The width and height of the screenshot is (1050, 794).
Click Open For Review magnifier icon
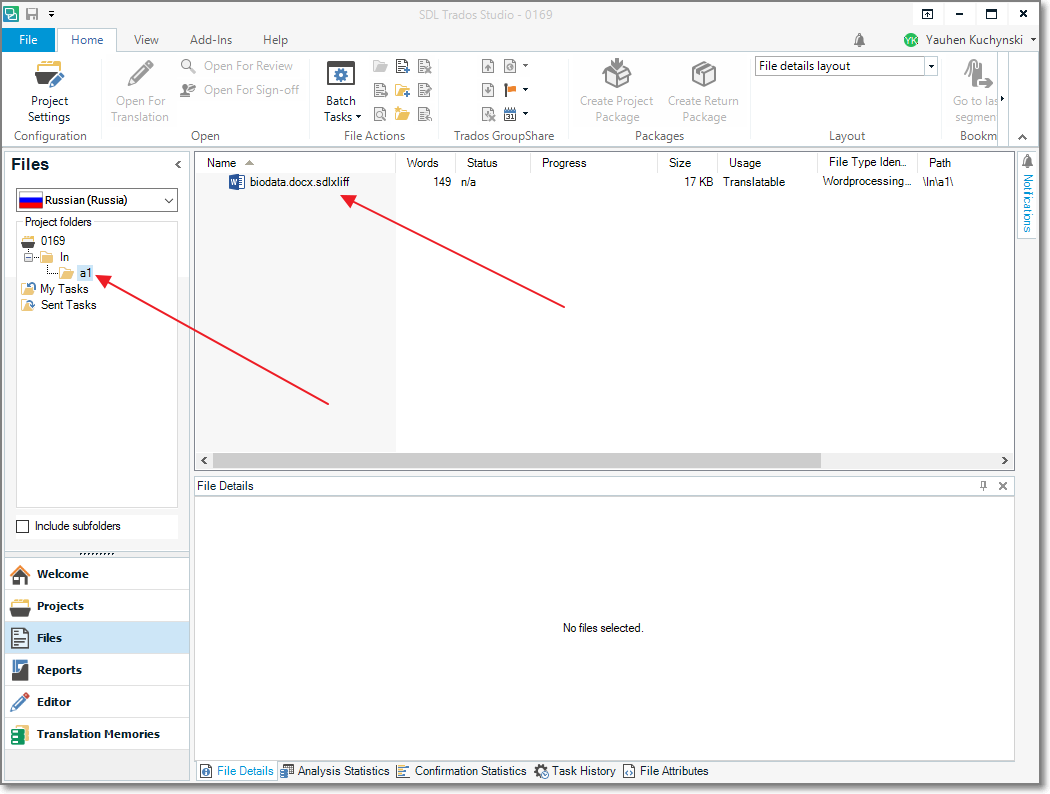point(188,66)
